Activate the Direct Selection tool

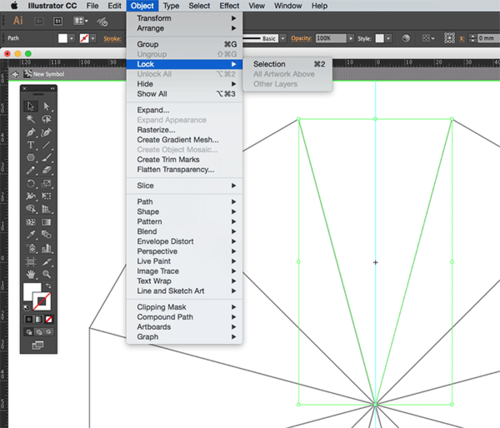pyautogui.click(x=46, y=106)
